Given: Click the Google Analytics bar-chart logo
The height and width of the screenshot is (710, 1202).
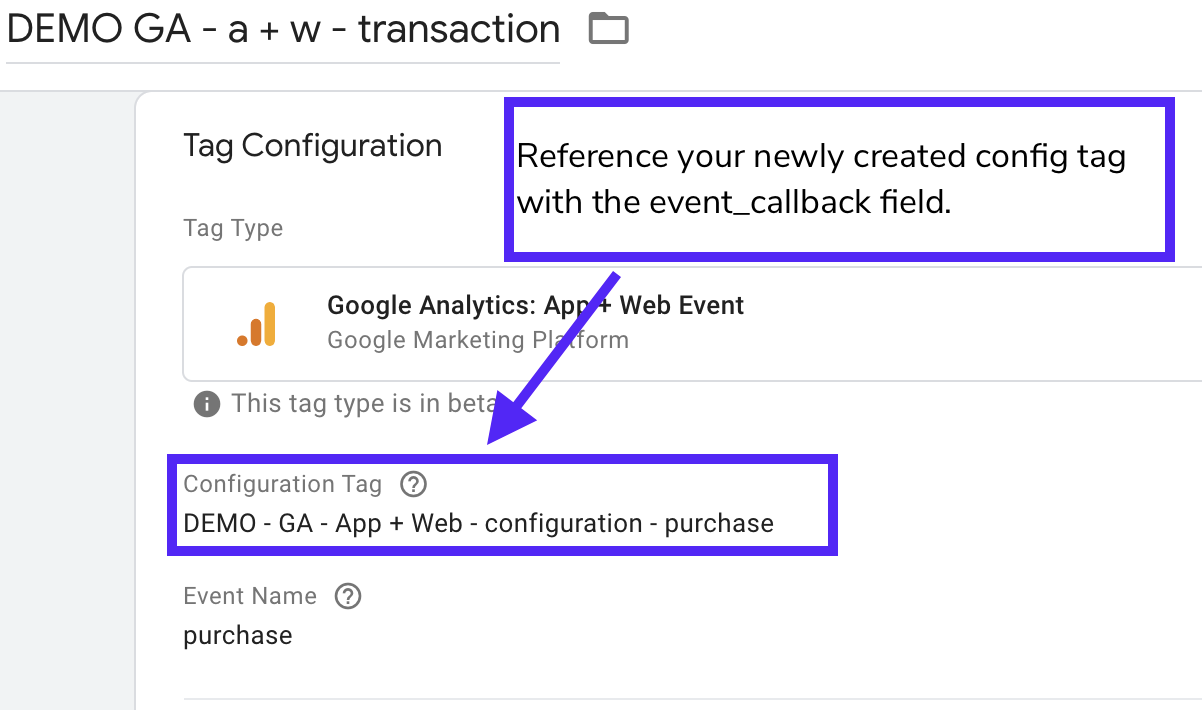Looking at the screenshot, I should point(257,324).
